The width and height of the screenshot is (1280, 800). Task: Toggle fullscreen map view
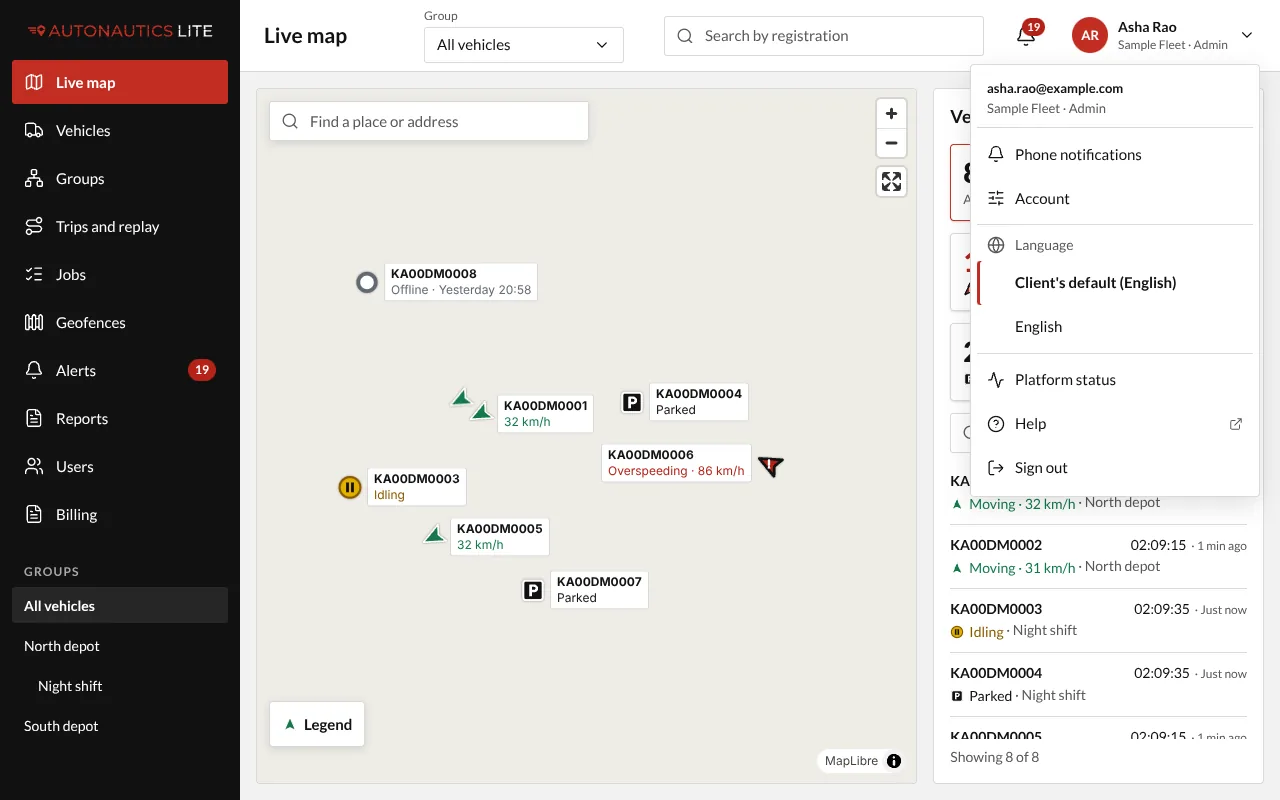click(891, 181)
